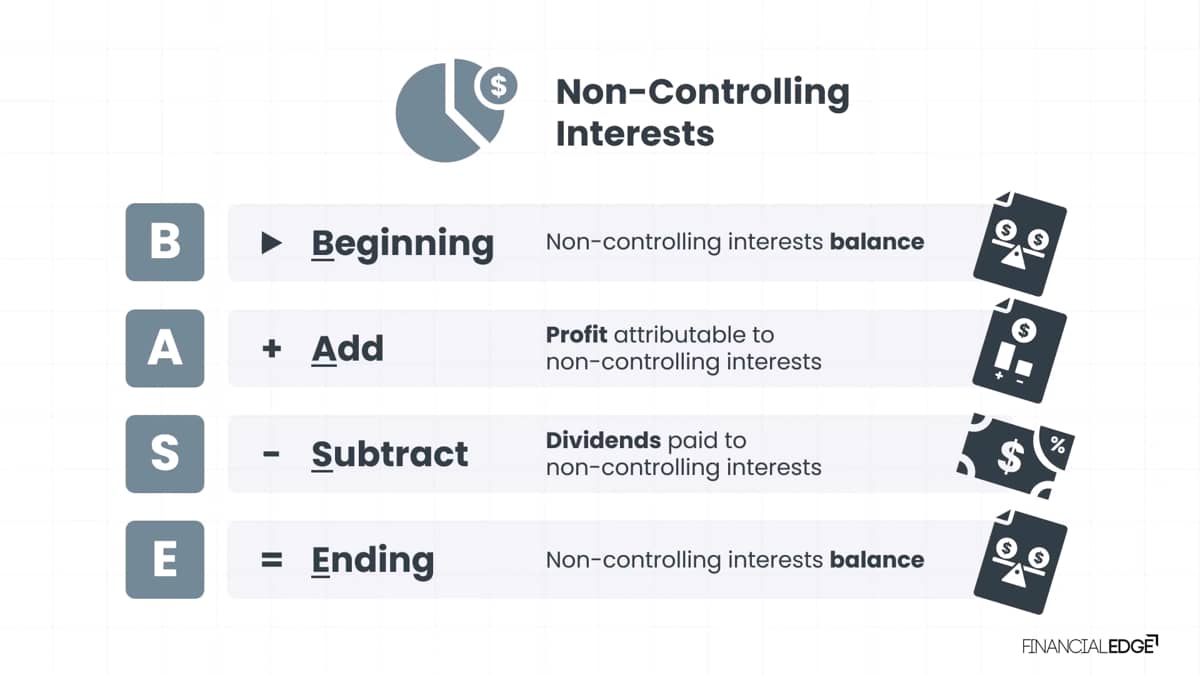Click the equals sign before Ending
Image resolution: width=1200 pixels, height=675 pixels.
271,560
